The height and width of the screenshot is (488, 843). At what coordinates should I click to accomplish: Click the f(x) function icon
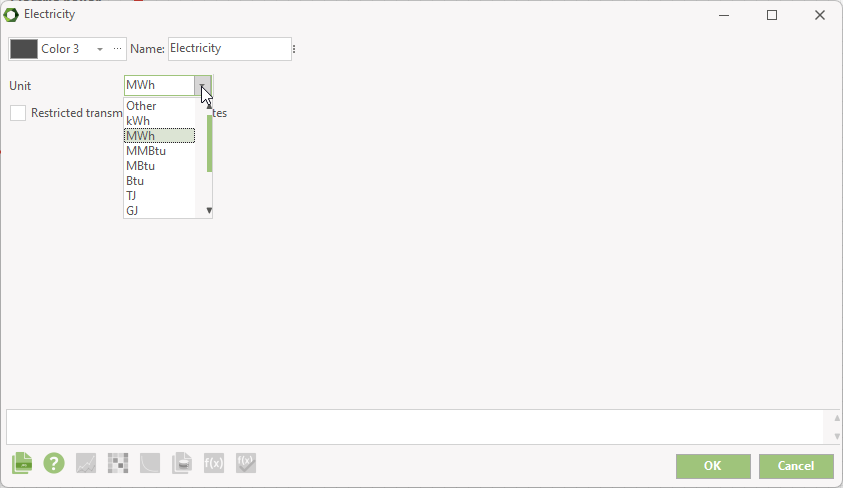[214, 463]
